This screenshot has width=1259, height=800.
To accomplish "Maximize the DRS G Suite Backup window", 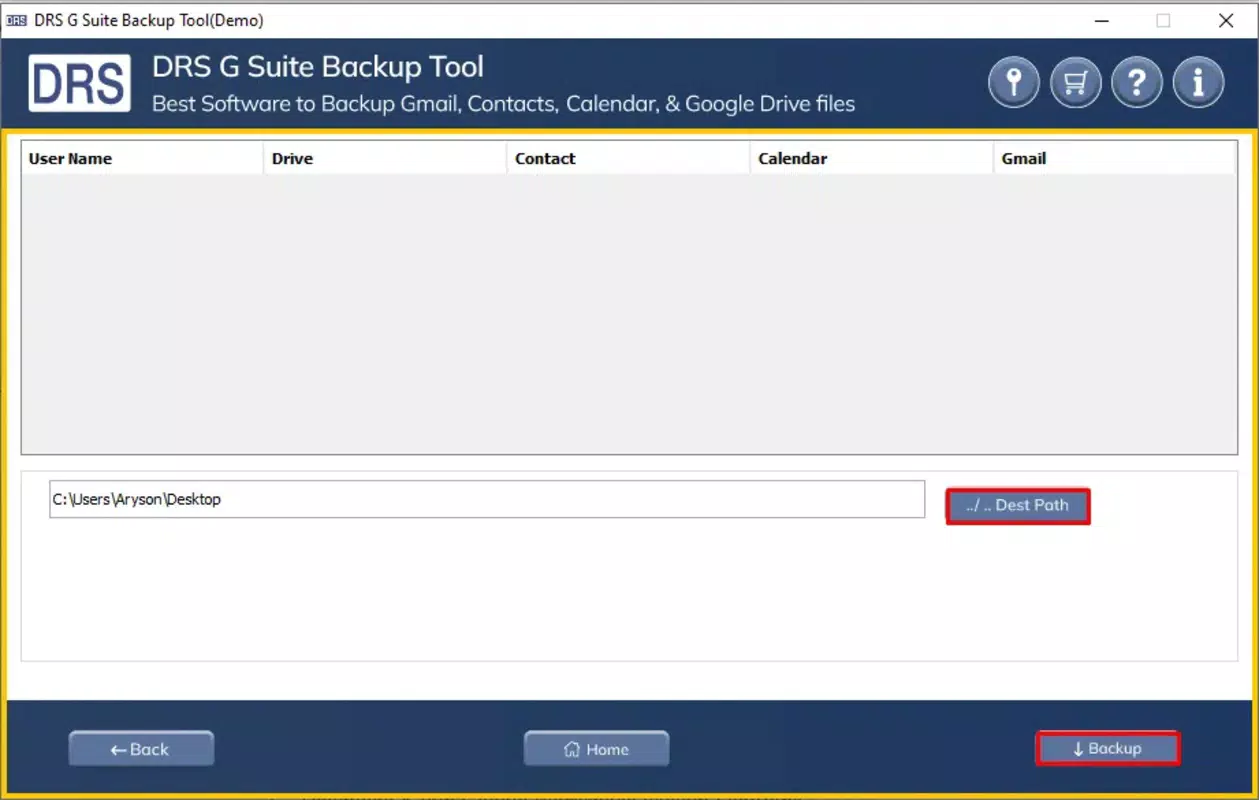I will click(1163, 20).
